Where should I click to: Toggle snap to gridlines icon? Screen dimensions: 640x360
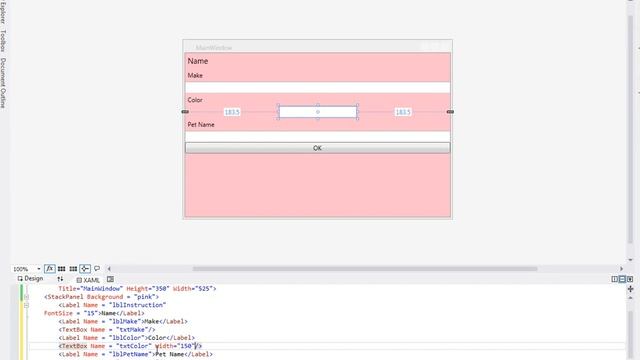click(73, 269)
